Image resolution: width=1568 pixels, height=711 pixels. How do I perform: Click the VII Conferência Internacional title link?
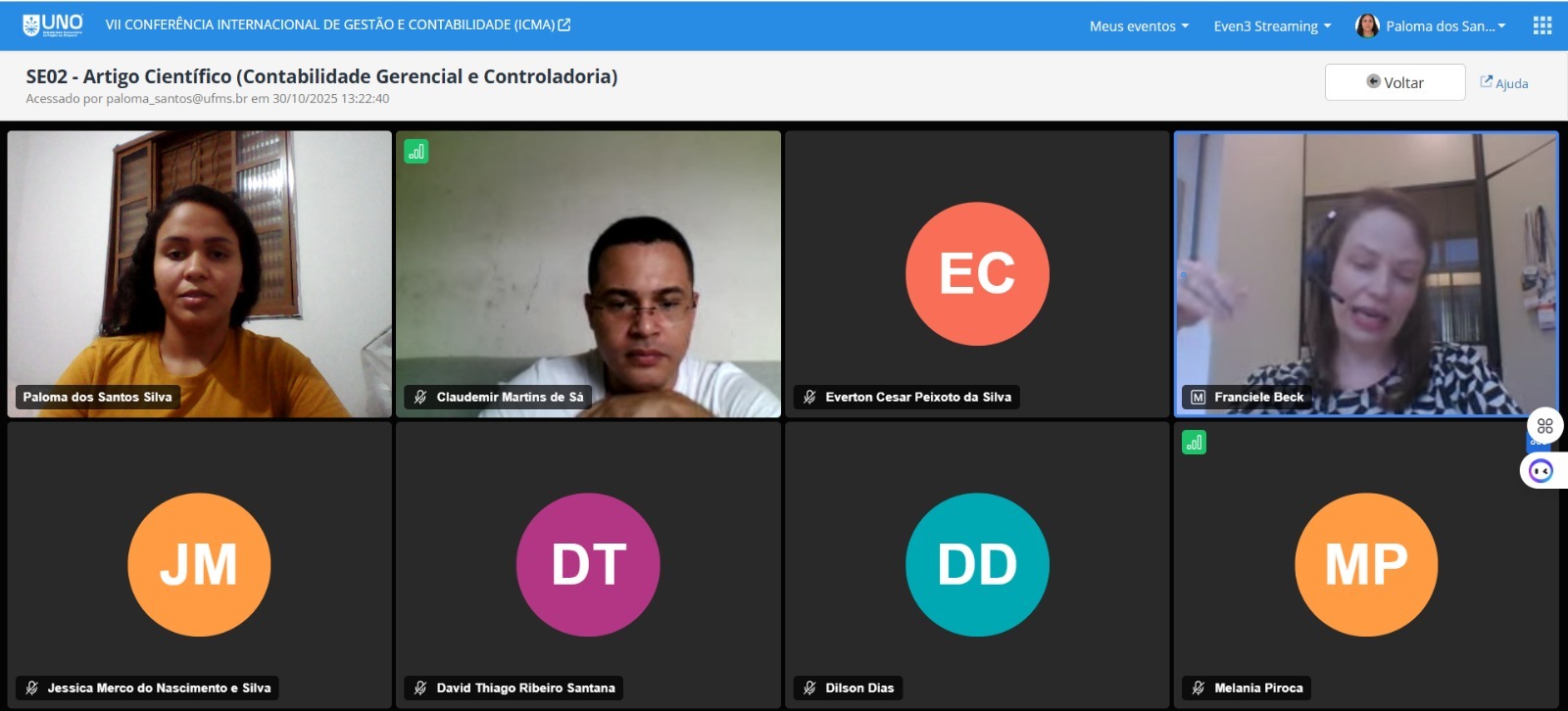pyautogui.click(x=330, y=24)
